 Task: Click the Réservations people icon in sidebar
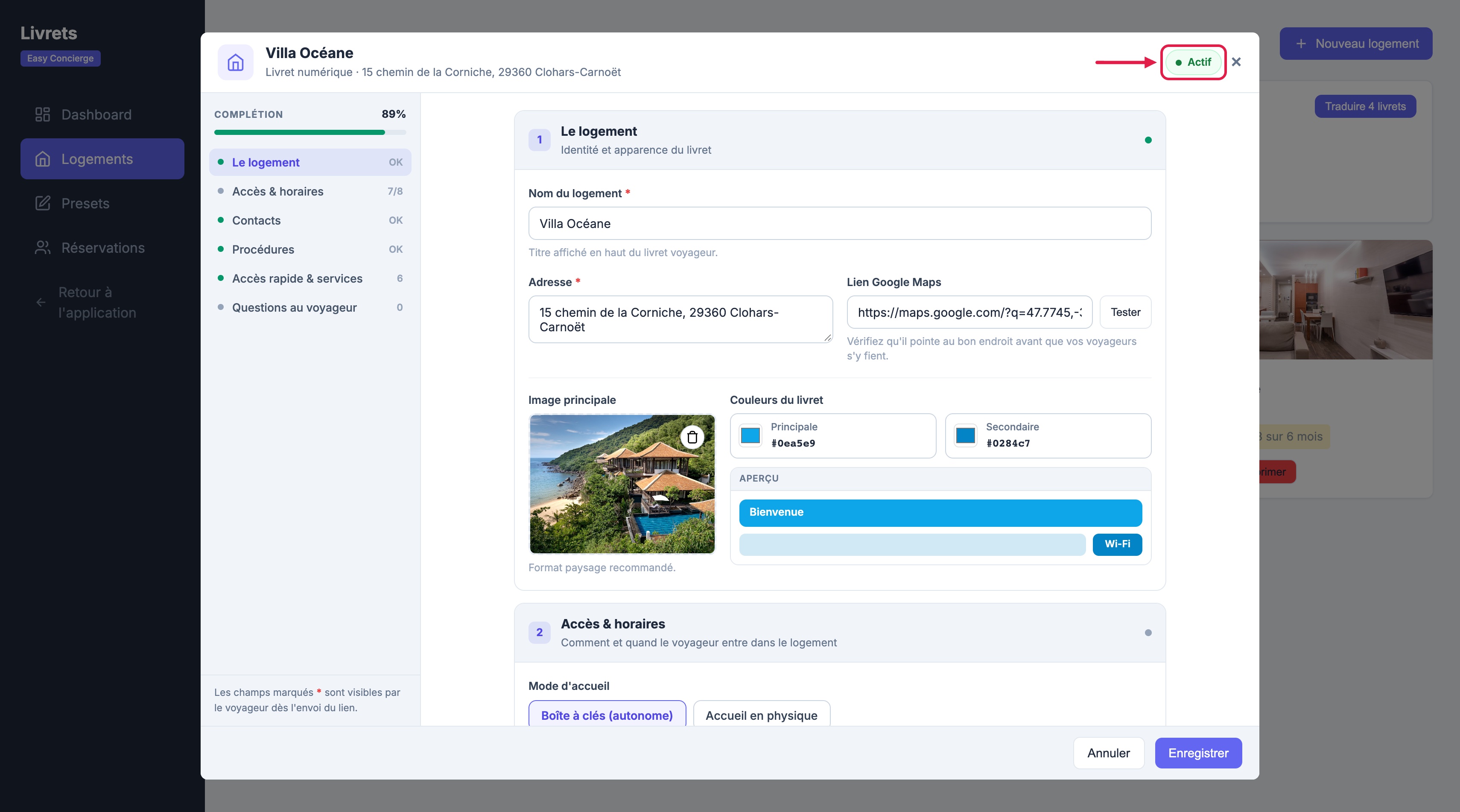(43, 248)
